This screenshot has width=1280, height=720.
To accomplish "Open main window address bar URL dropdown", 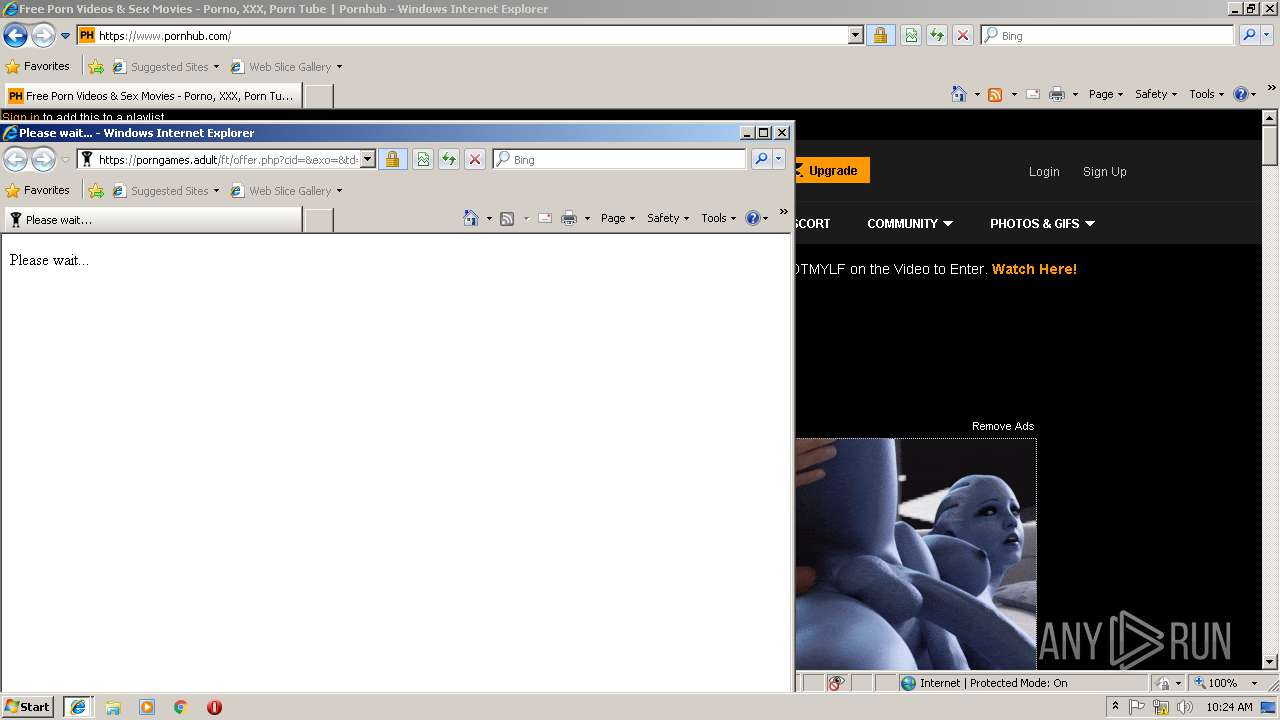I will pyautogui.click(x=855, y=35).
